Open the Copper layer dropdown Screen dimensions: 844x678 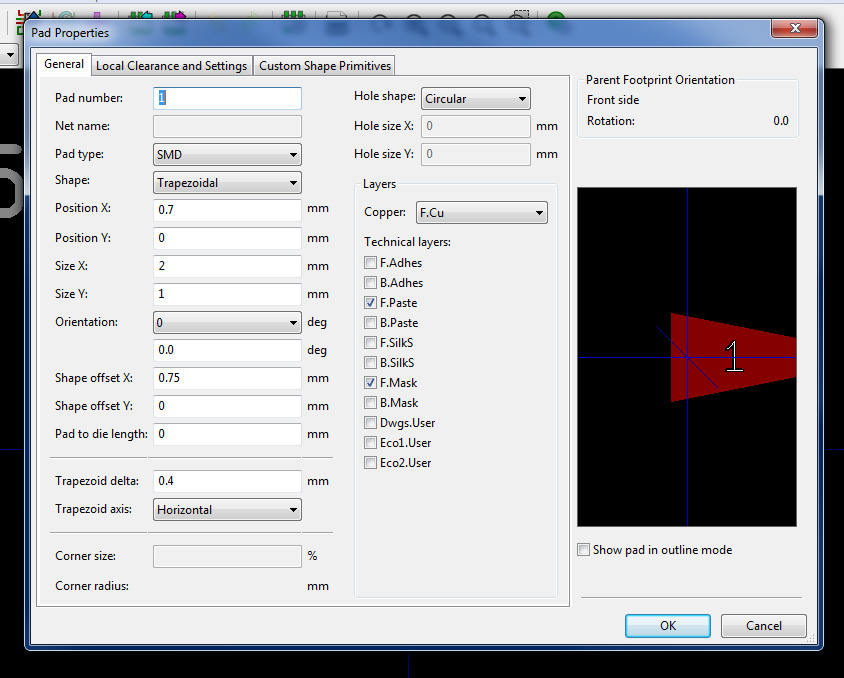click(x=482, y=213)
